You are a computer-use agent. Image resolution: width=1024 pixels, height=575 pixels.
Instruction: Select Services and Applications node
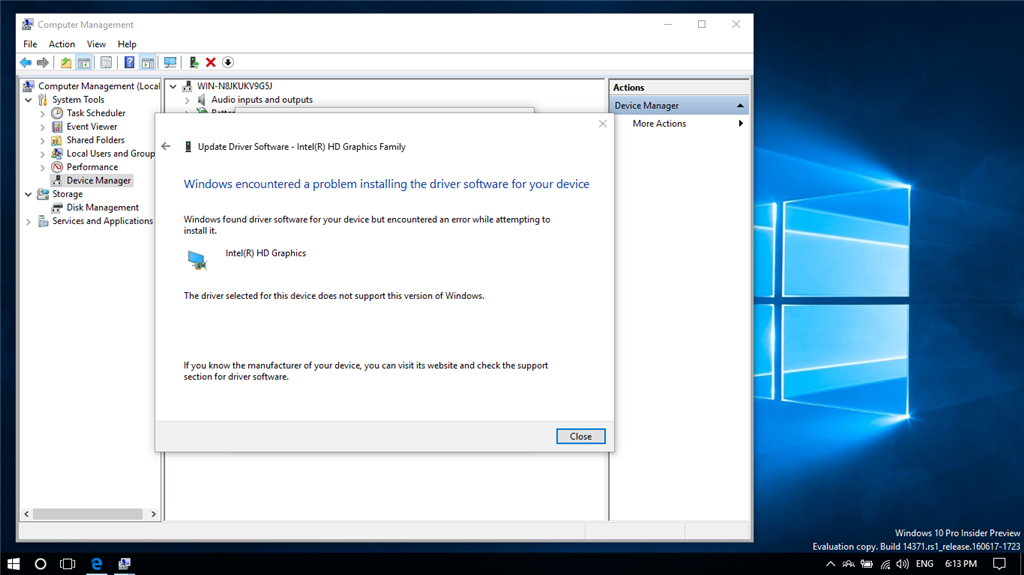pyautogui.click(x=102, y=221)
